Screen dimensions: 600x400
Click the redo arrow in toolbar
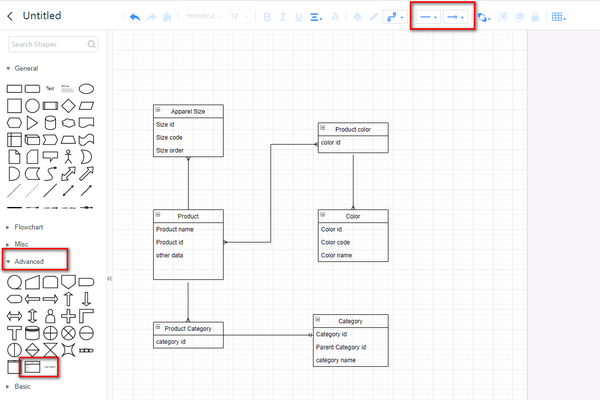click(x=151, y=17)
